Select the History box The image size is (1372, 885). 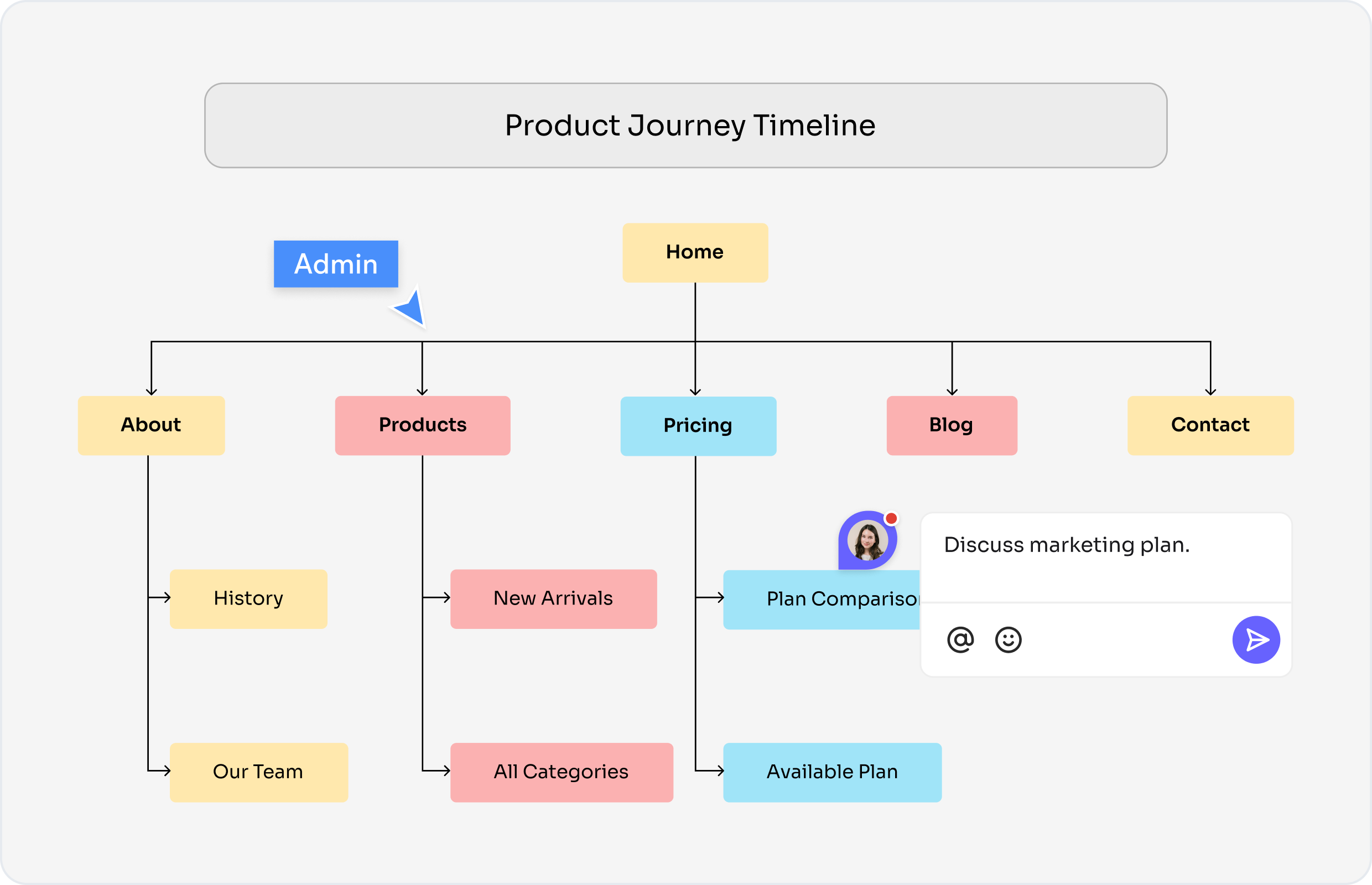click(x=248, y=599)
